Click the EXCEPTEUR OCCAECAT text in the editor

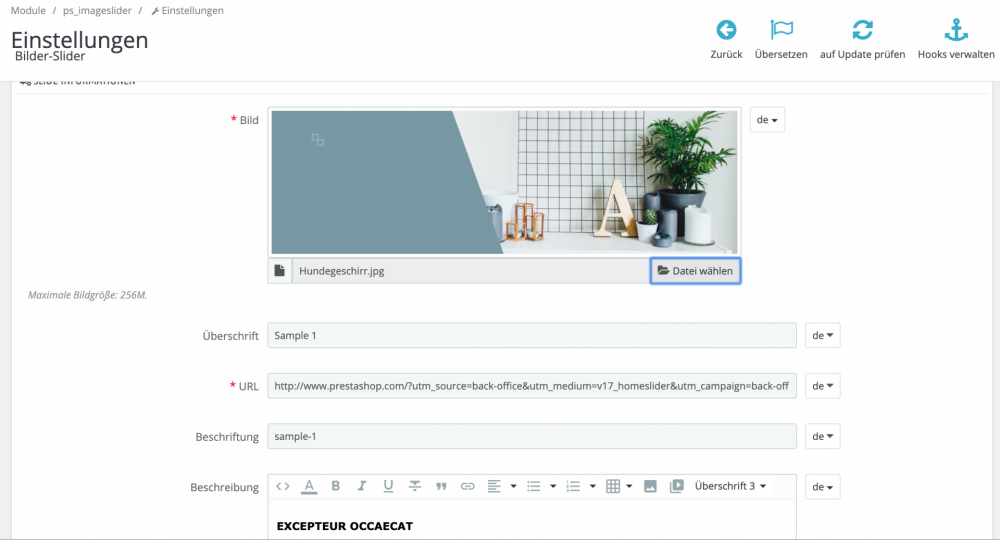[344, 526]
